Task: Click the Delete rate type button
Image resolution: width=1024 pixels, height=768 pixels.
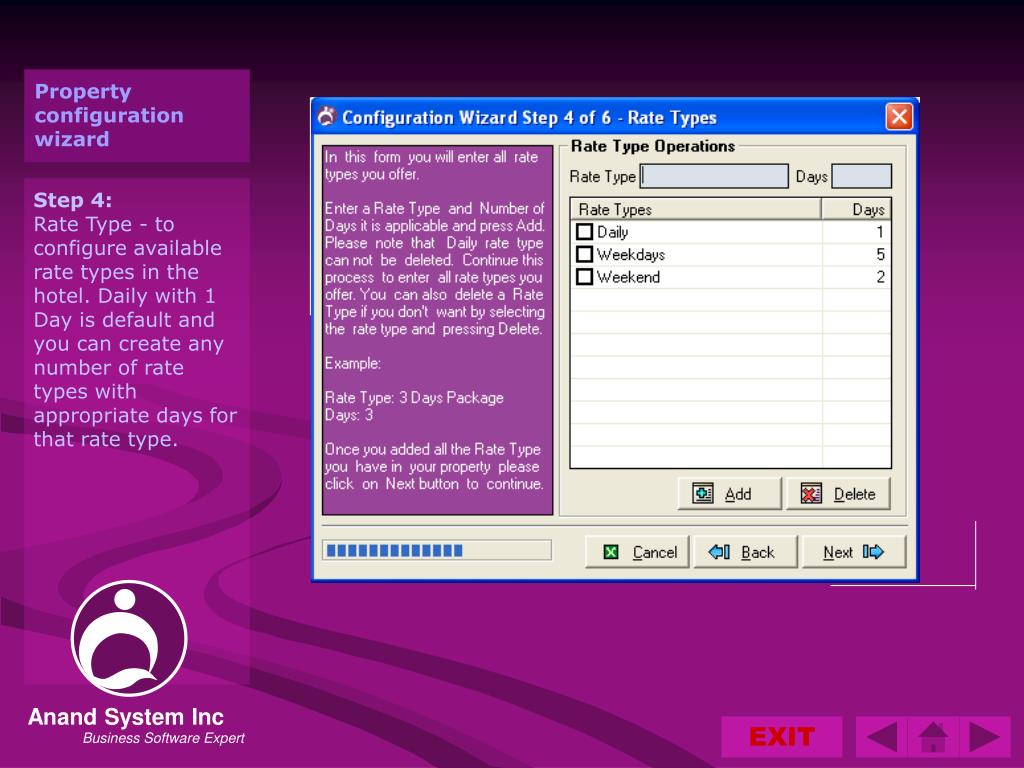Action: coord(839,494)
